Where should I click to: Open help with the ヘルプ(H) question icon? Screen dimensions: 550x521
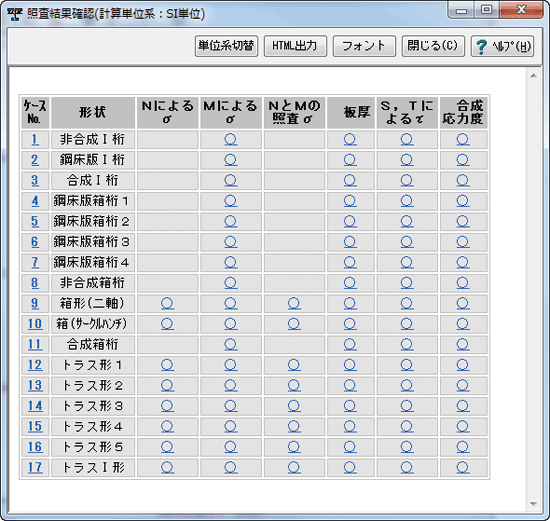click(x=502, y=46)
